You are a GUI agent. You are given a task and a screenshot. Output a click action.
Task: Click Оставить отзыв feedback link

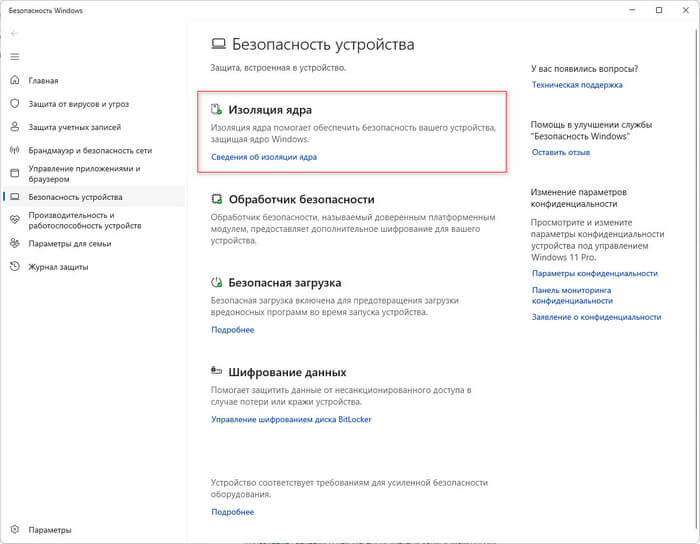click(x=560, y=152)
